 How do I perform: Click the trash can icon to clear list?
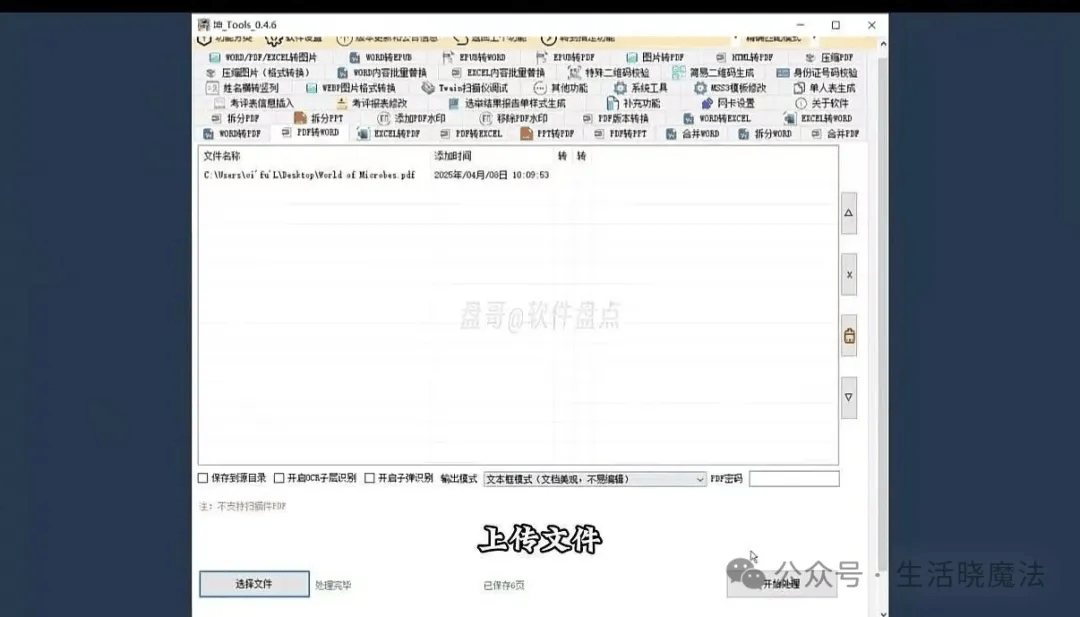pos(848,336)
